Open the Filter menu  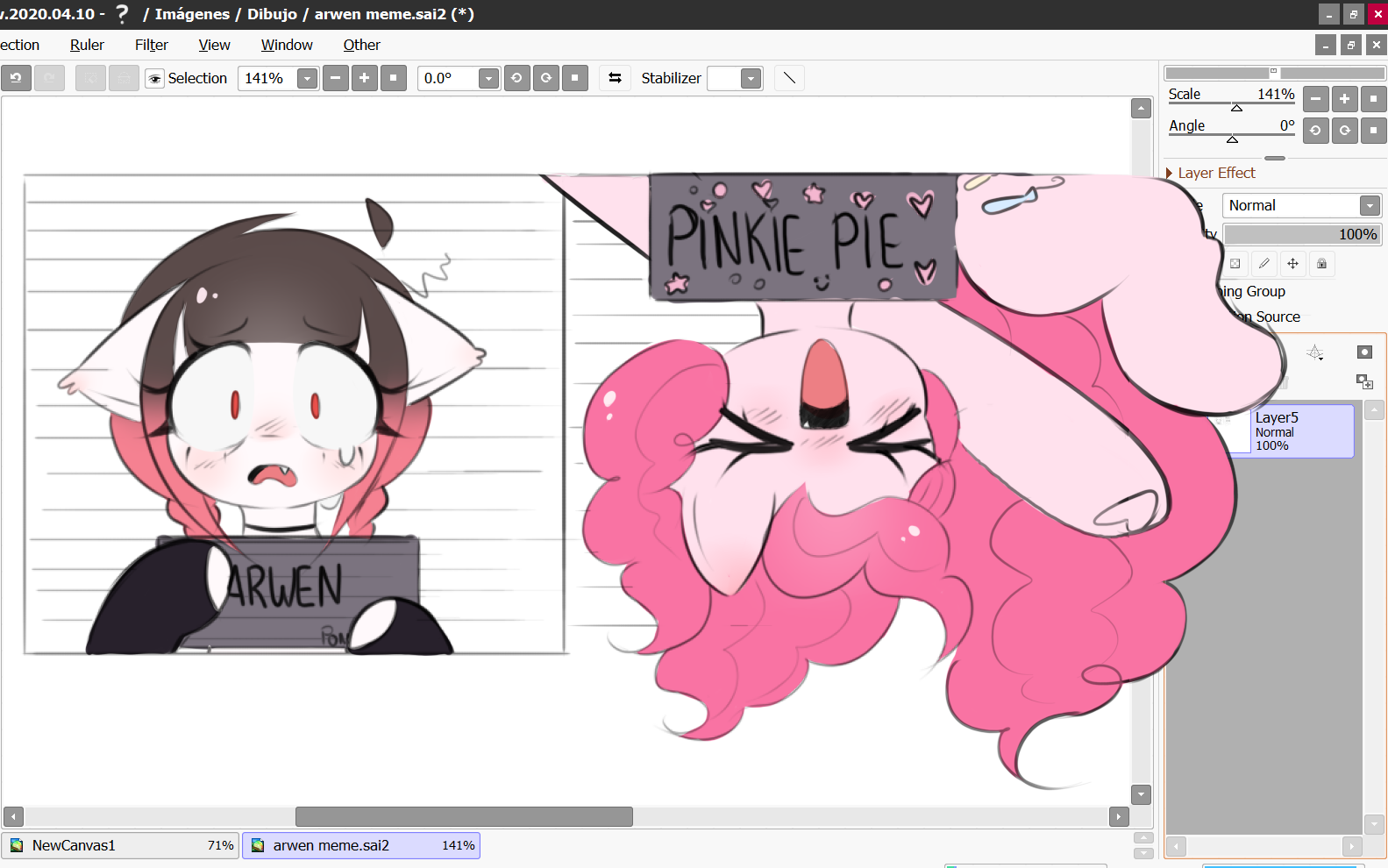[x=152, y=45]
